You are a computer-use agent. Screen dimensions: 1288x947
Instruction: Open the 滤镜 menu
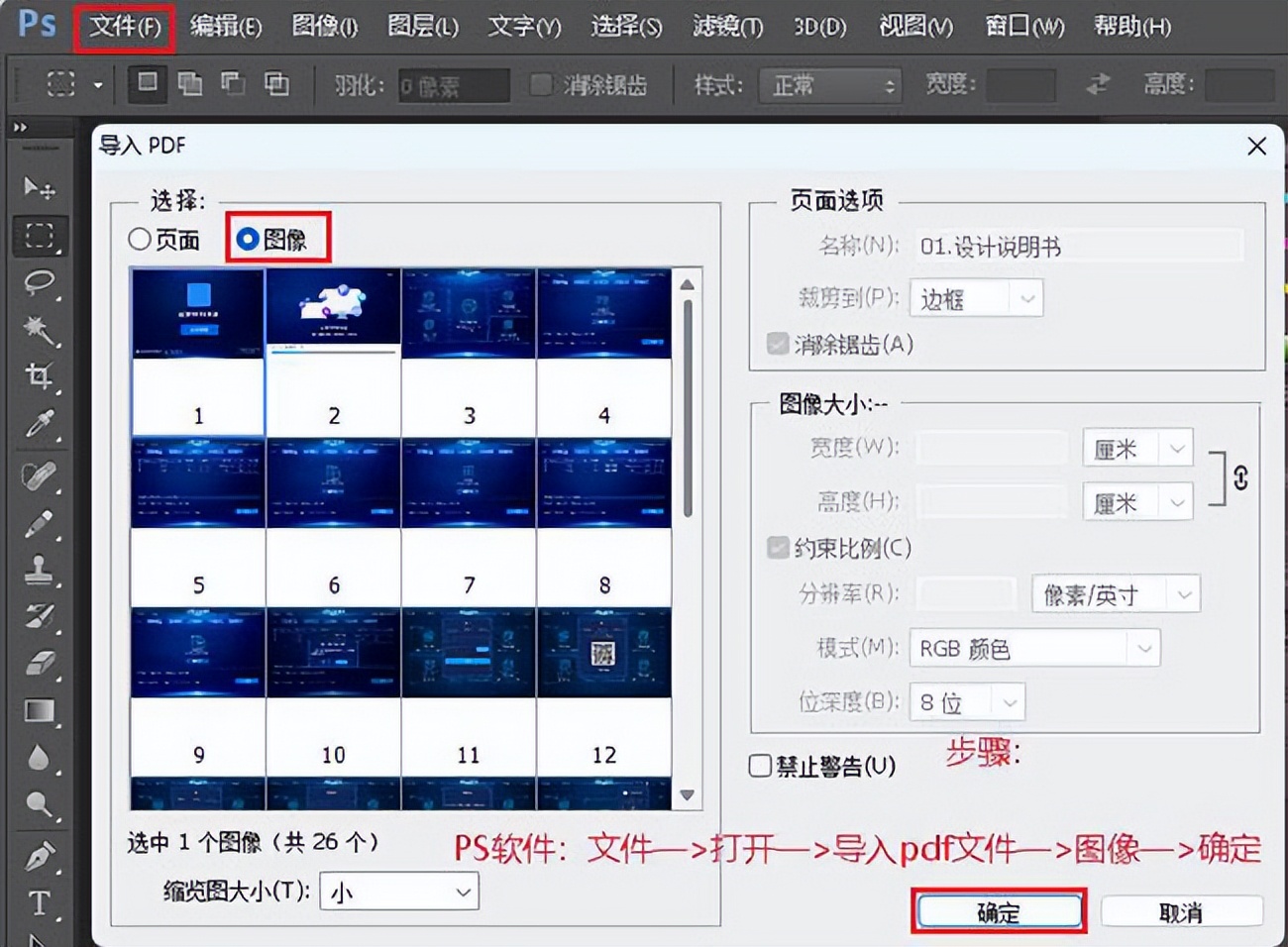point(726,27)
